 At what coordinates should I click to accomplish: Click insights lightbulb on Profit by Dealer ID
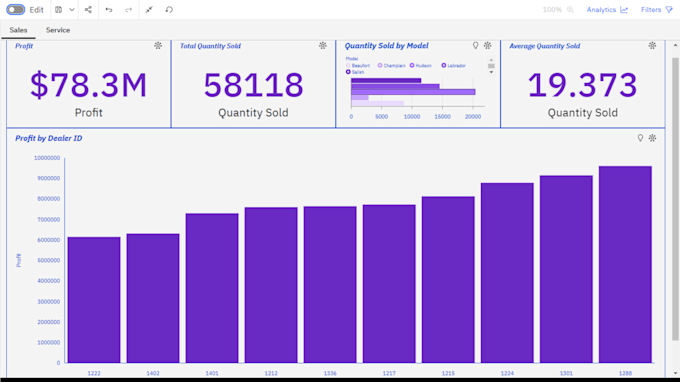point(640,138)
